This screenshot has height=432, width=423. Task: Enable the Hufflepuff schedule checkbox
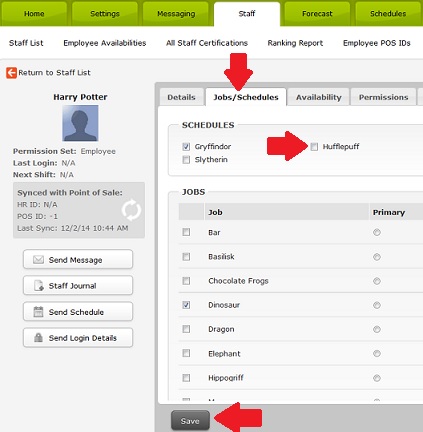tap(314, 147)
